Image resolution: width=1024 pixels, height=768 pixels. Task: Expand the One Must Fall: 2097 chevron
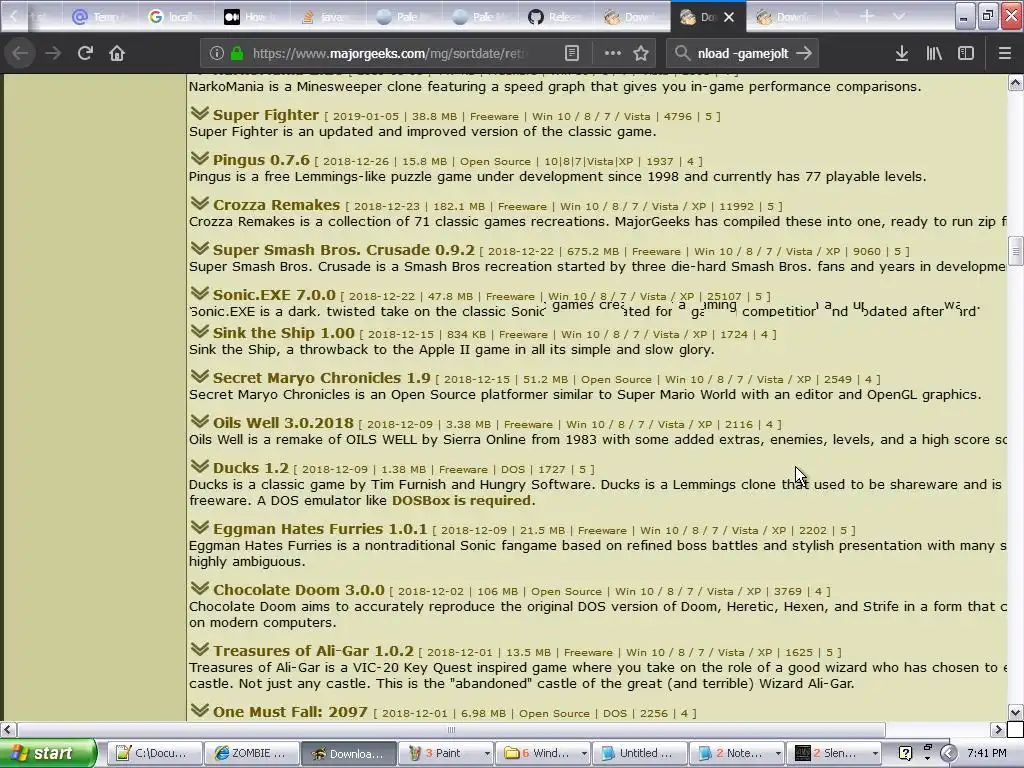[x=200, y=711]
